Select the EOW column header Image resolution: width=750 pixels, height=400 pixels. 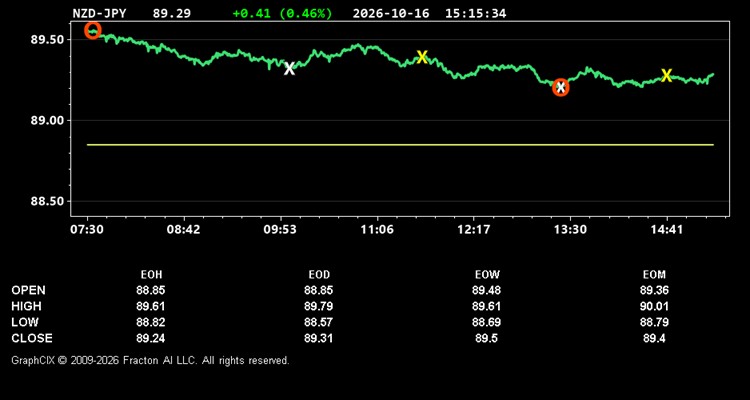487,275
